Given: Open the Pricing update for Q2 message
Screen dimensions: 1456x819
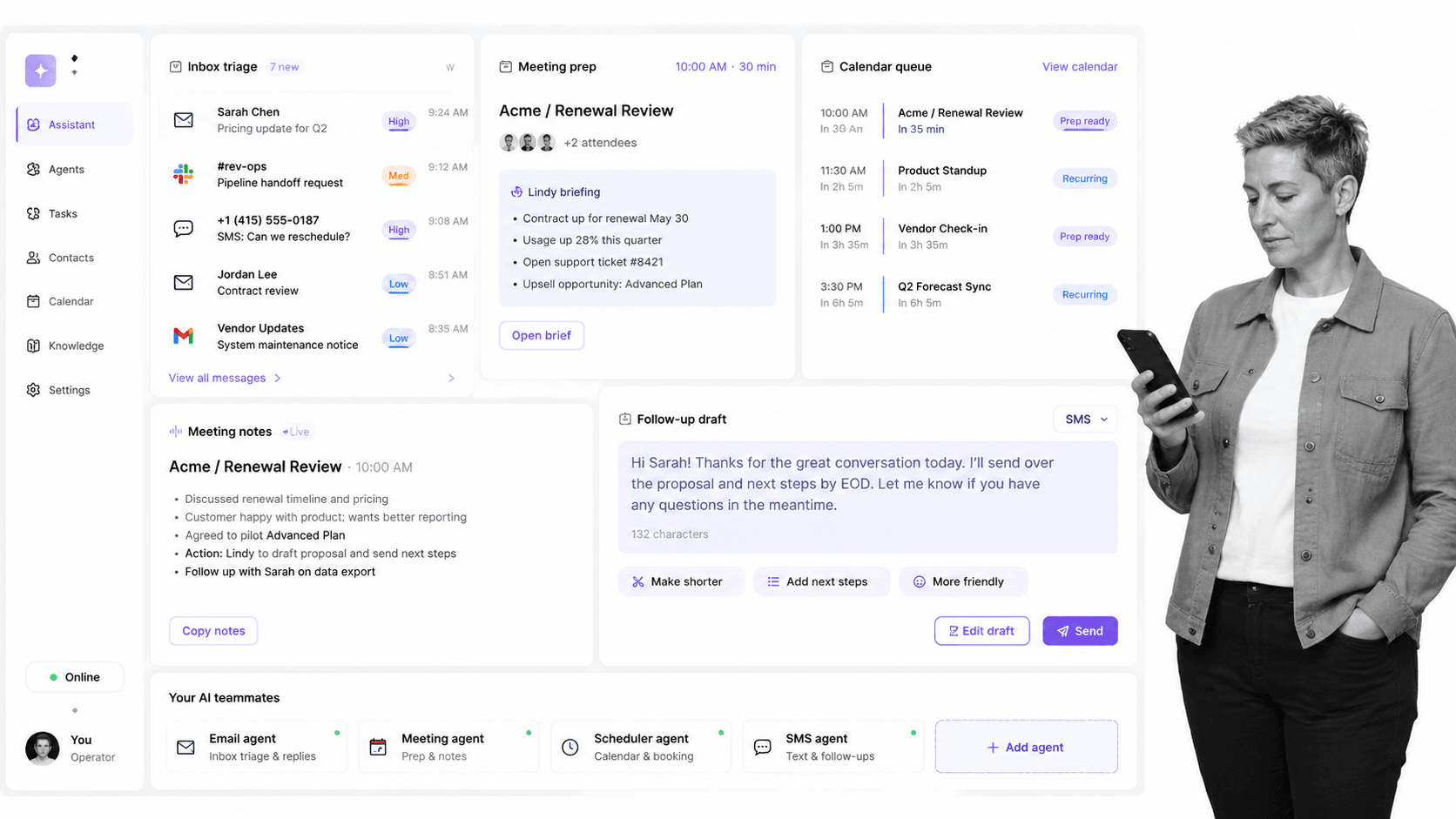Looking at the screenshot, I should 272,128.
